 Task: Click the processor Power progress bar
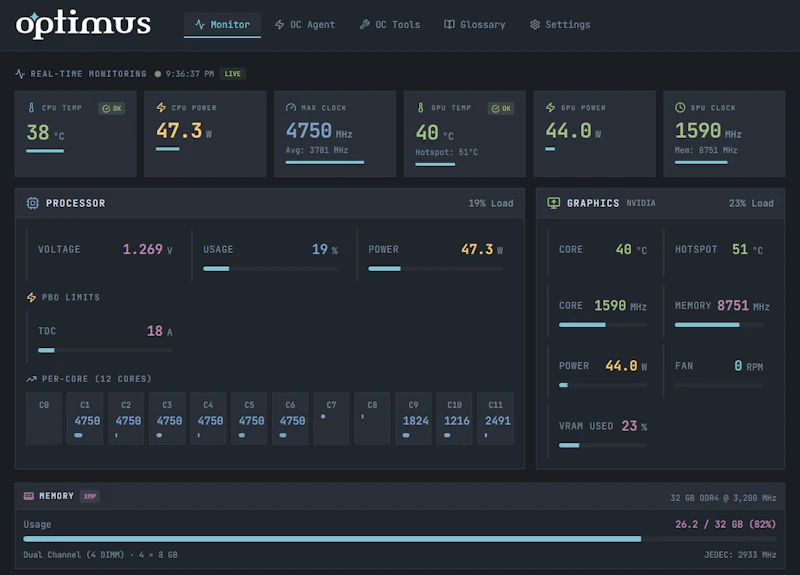(436, 268)
